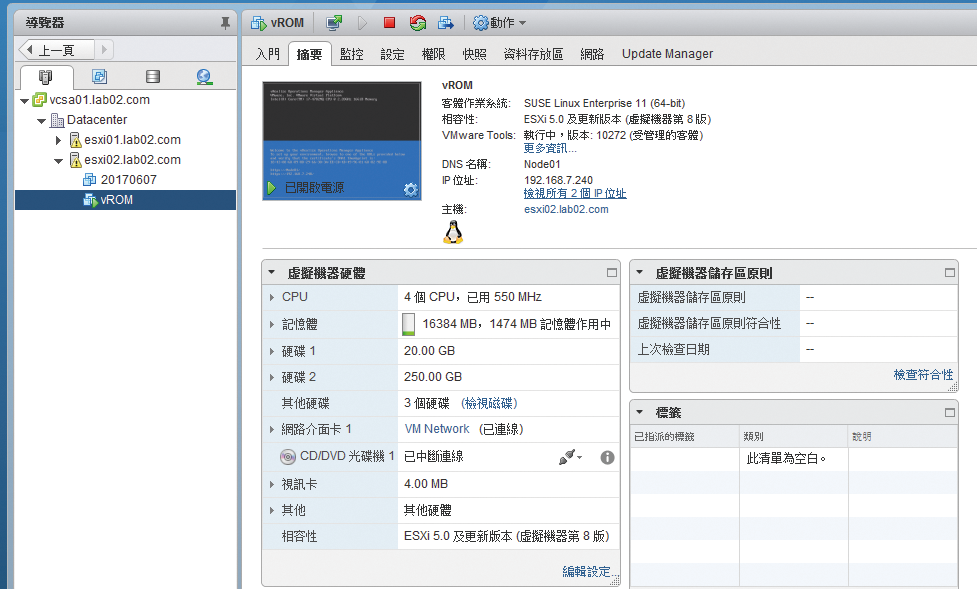977x589 pixels.
Task: Switch to the 監控 tab
Action: coord(351,54)
